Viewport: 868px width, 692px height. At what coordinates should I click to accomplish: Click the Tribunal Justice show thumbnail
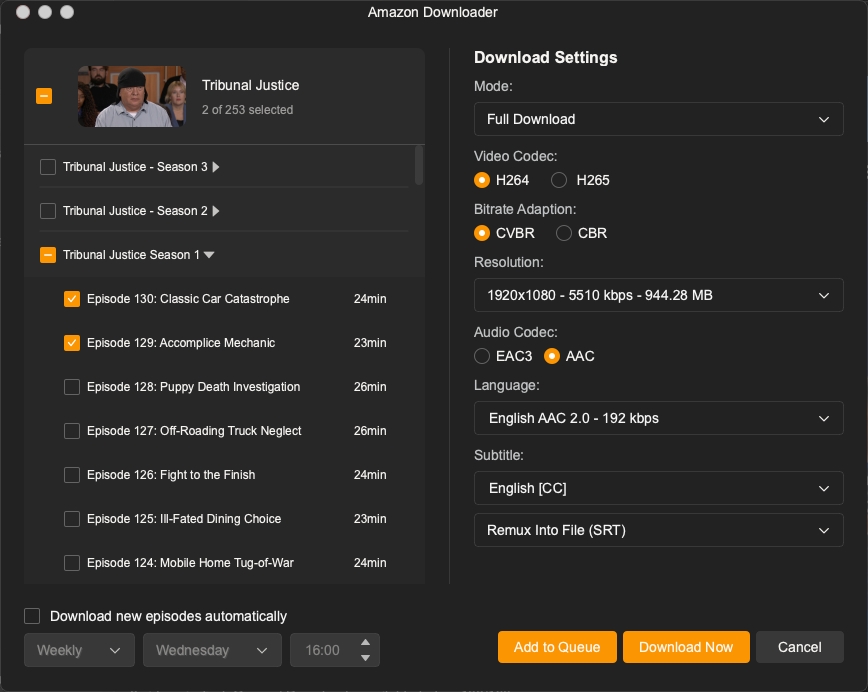click(132, 96)
